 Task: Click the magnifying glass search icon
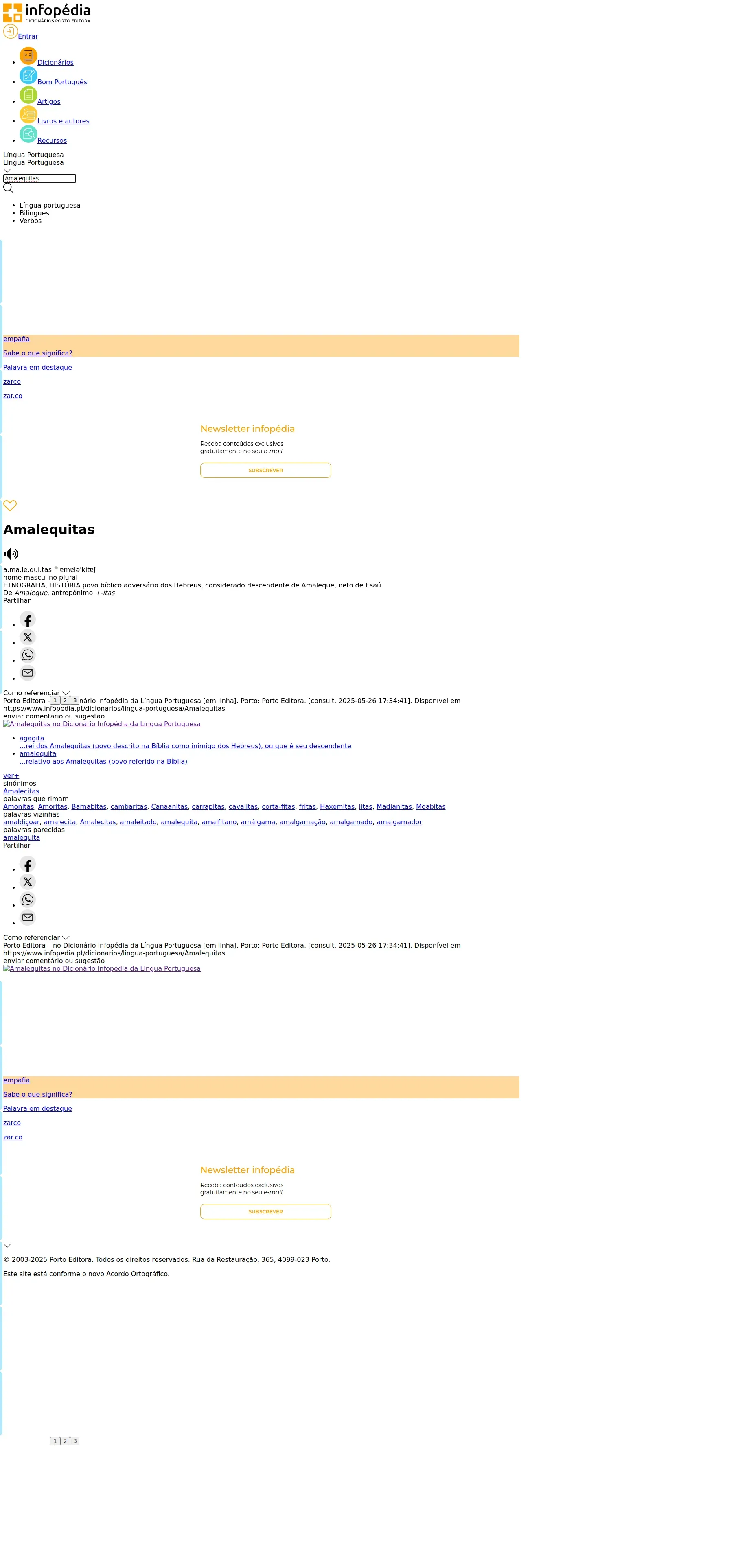tap(9, 188)
